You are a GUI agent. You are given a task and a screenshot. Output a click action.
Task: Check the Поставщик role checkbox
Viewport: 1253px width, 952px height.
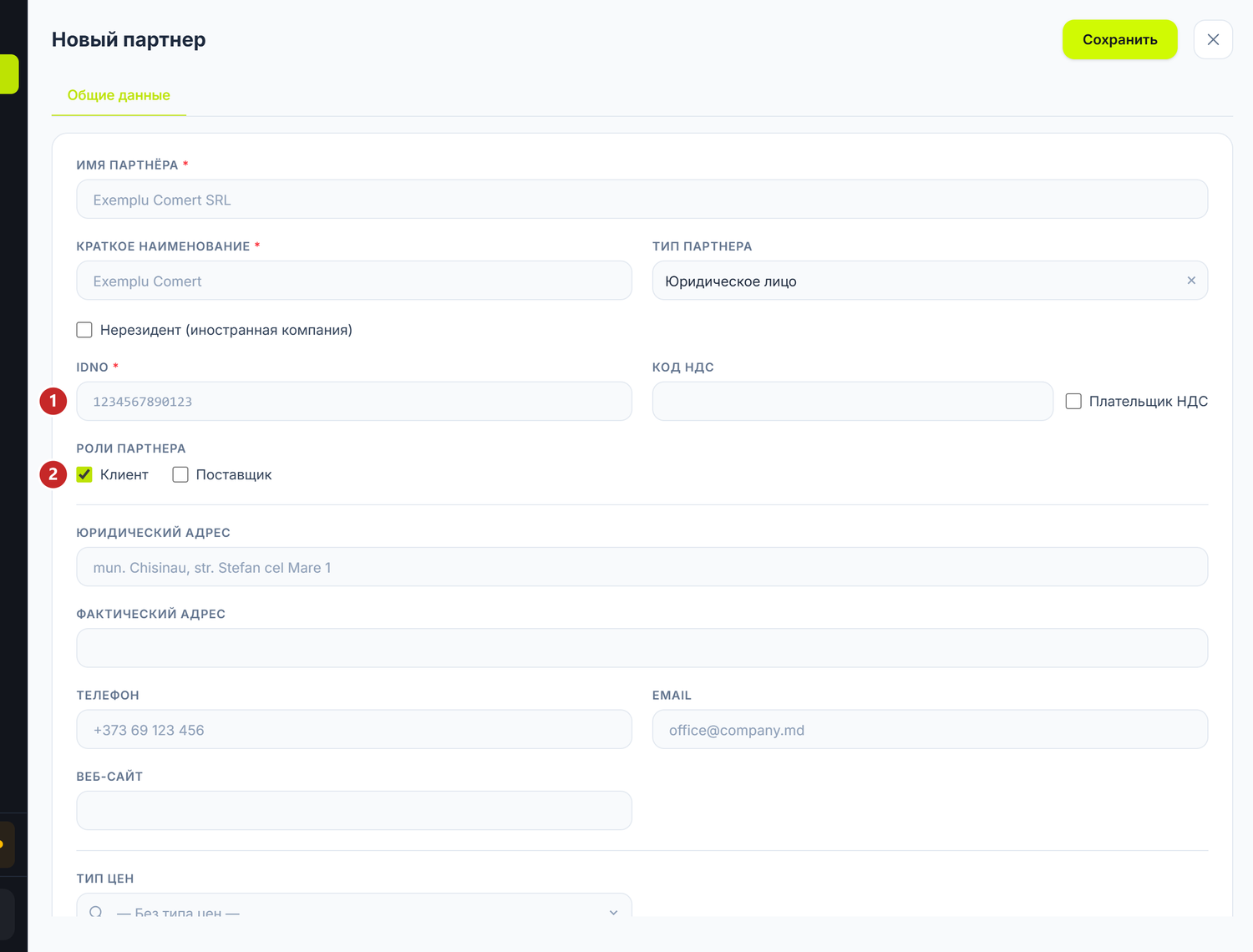click(180, 474)
